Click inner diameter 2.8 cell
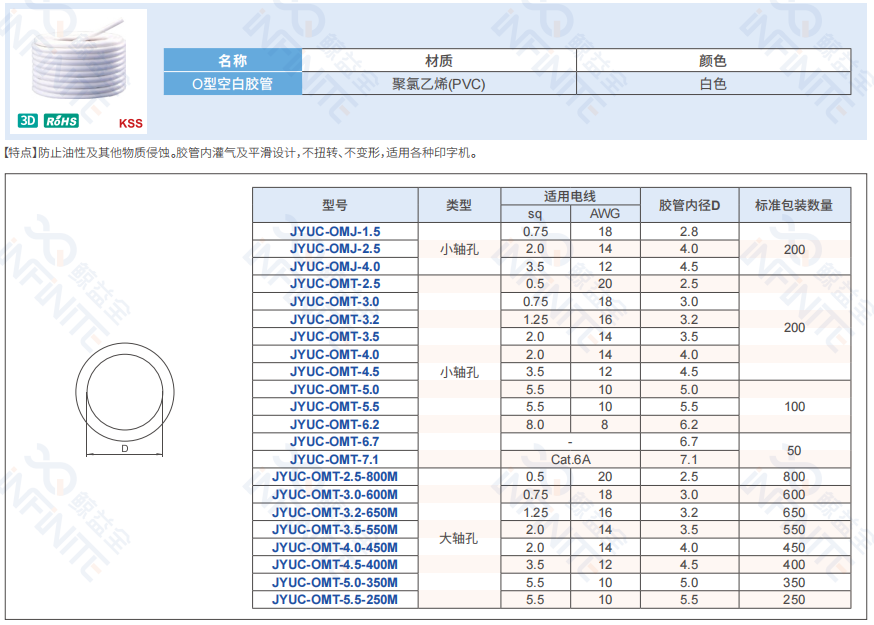This screenshot has width=874, height=625. click(x=690, y=231)
